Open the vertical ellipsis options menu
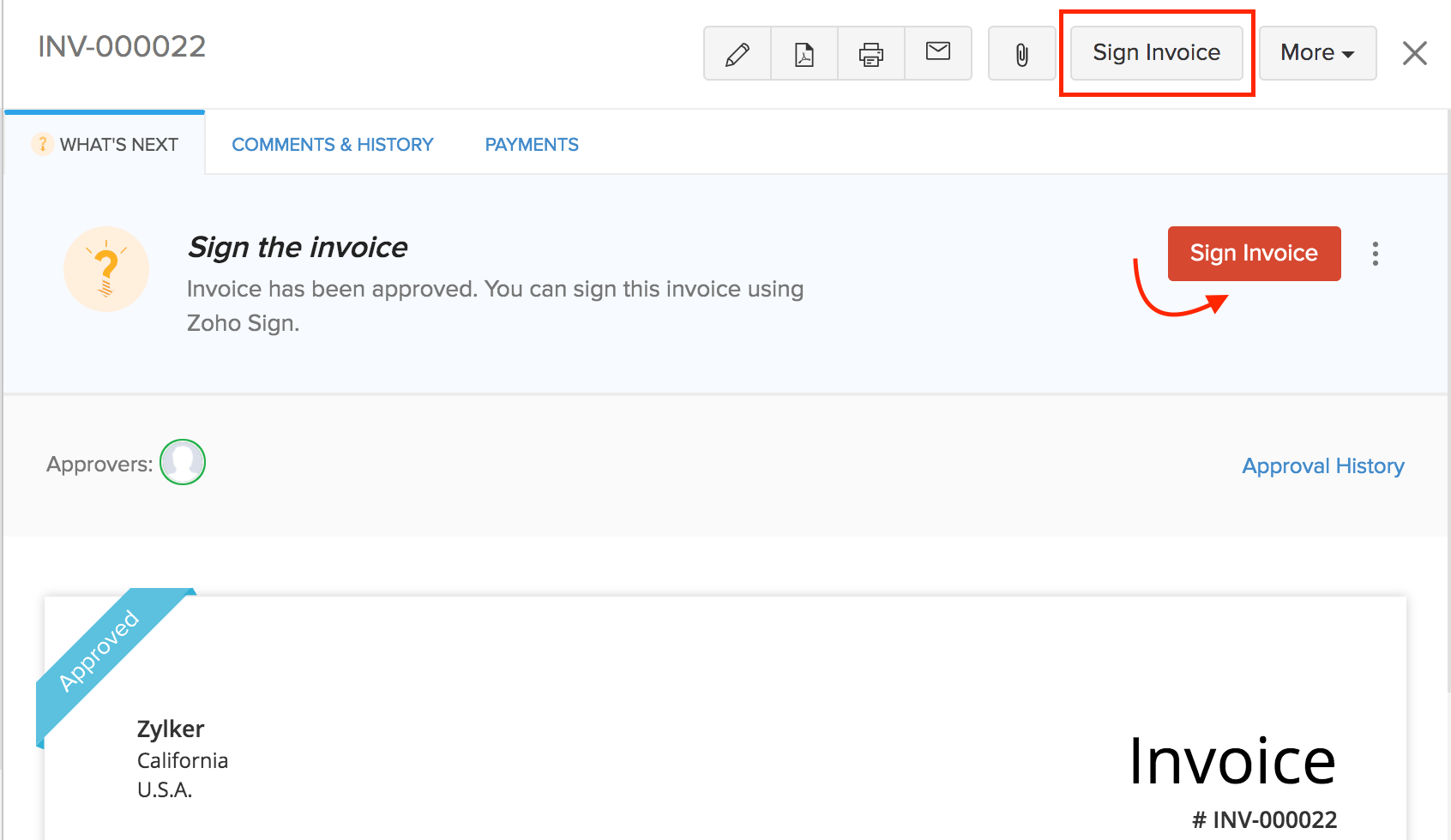Image resolution: width=1451 pixels, height=840 pixels. coord(1376,254)
